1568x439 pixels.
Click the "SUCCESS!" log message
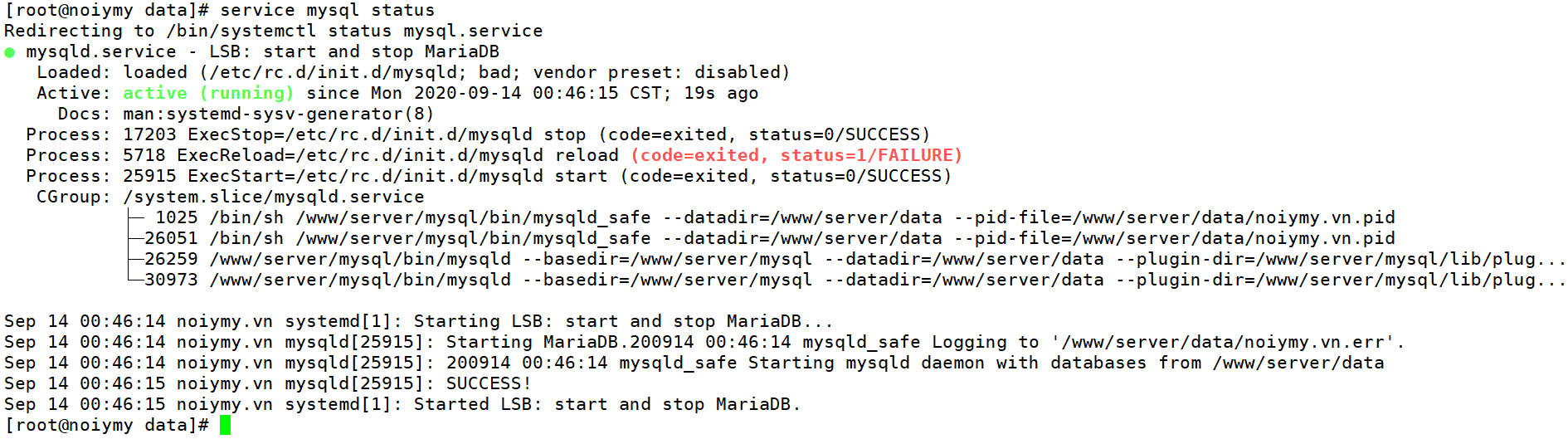click(488, 383)
